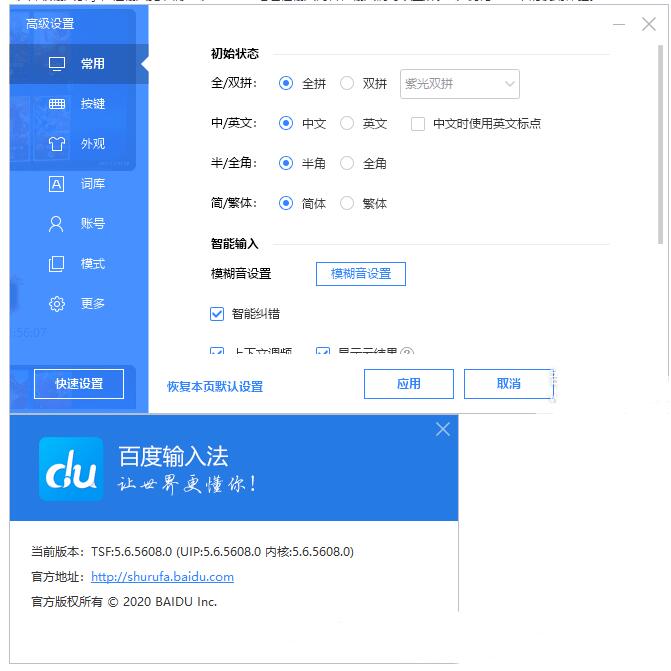Click the 取消 button
The image size is (671, 671).
(509, 384)
